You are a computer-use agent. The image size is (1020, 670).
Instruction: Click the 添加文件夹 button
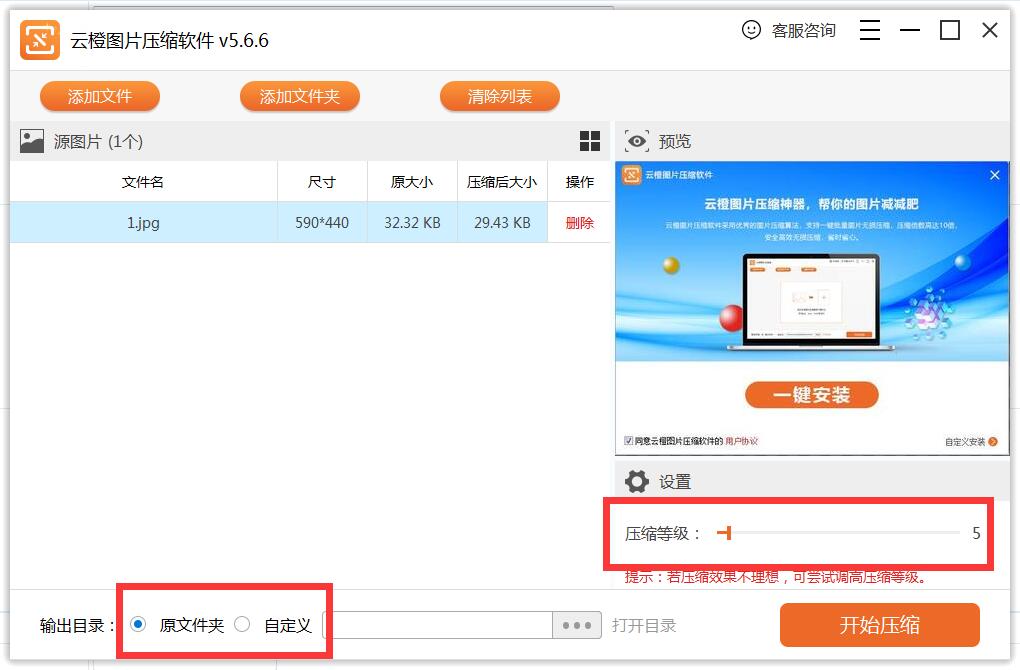click(300, 97)
